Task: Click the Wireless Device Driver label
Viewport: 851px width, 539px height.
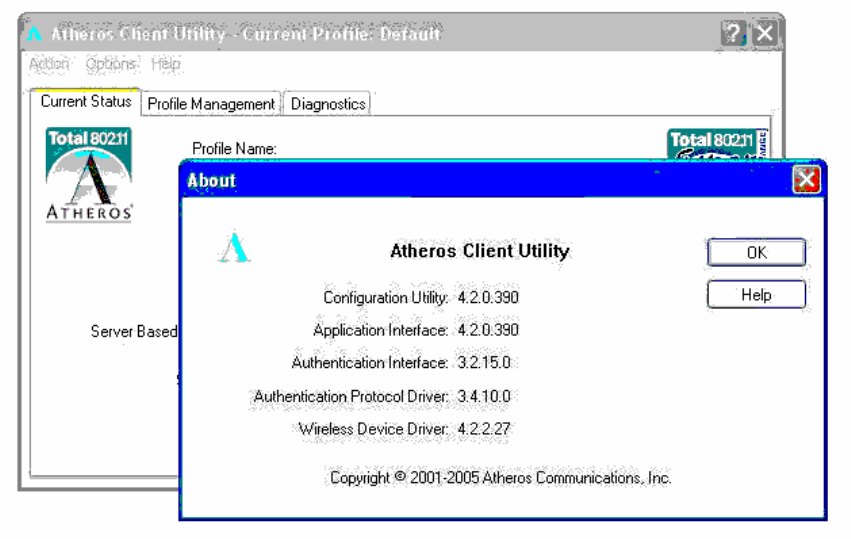Action: [373, 429]
